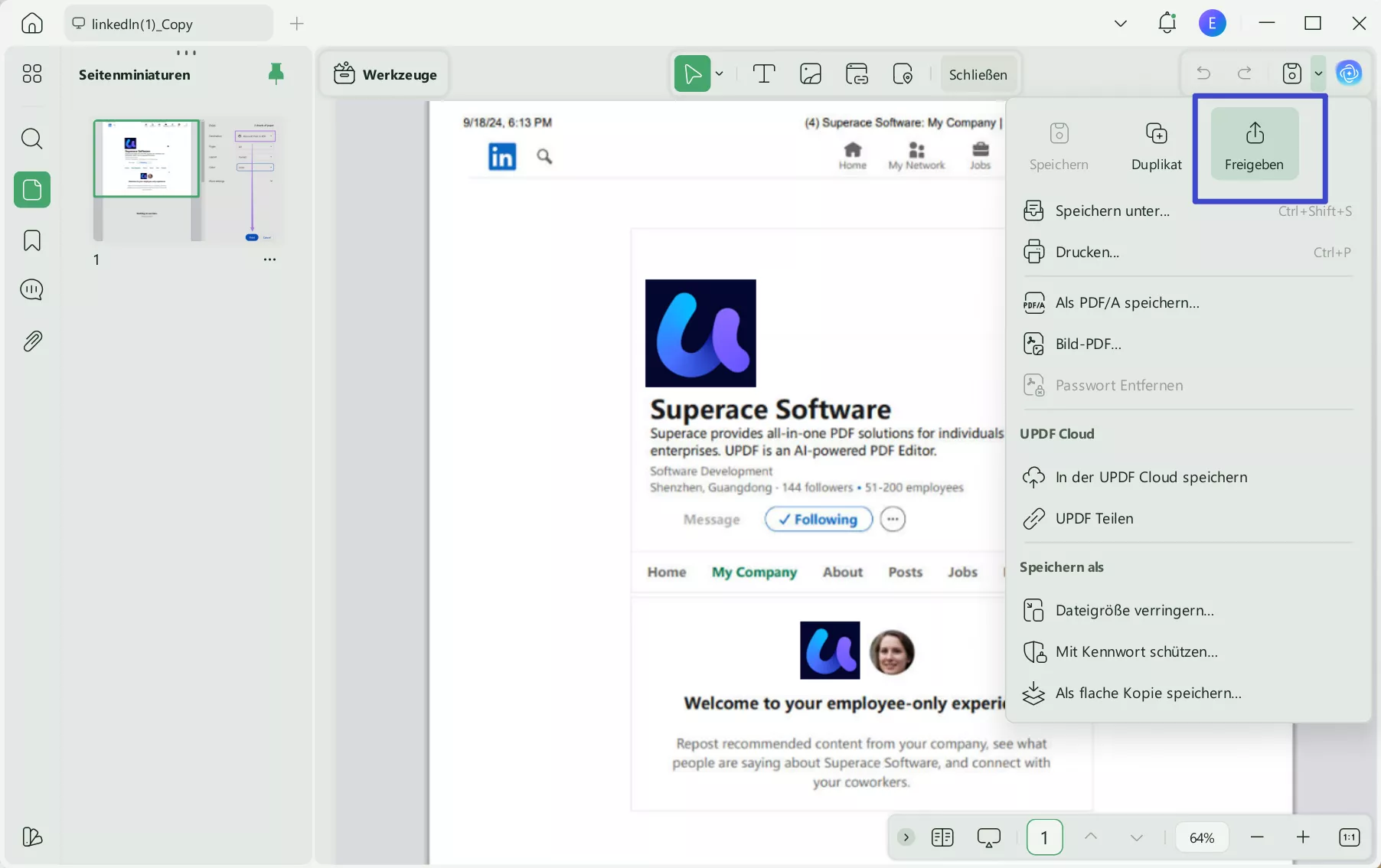Select Drucken... option
The width and height of the screenshot is (1381, 868).
[x=1187, y=252]
